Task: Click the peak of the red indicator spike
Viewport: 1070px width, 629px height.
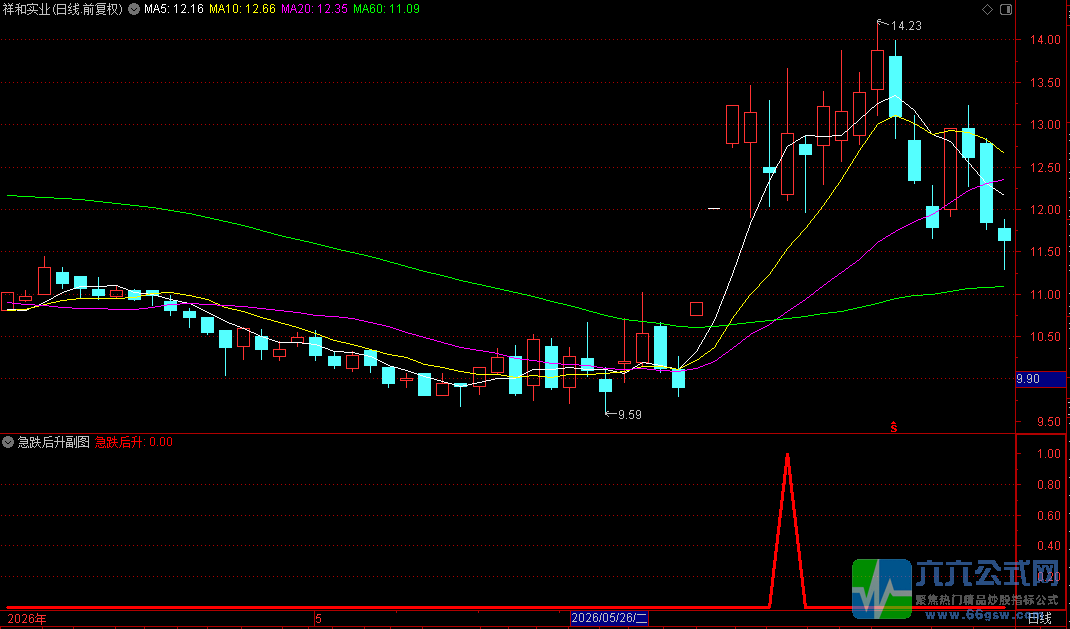Action: click(787, 455)
